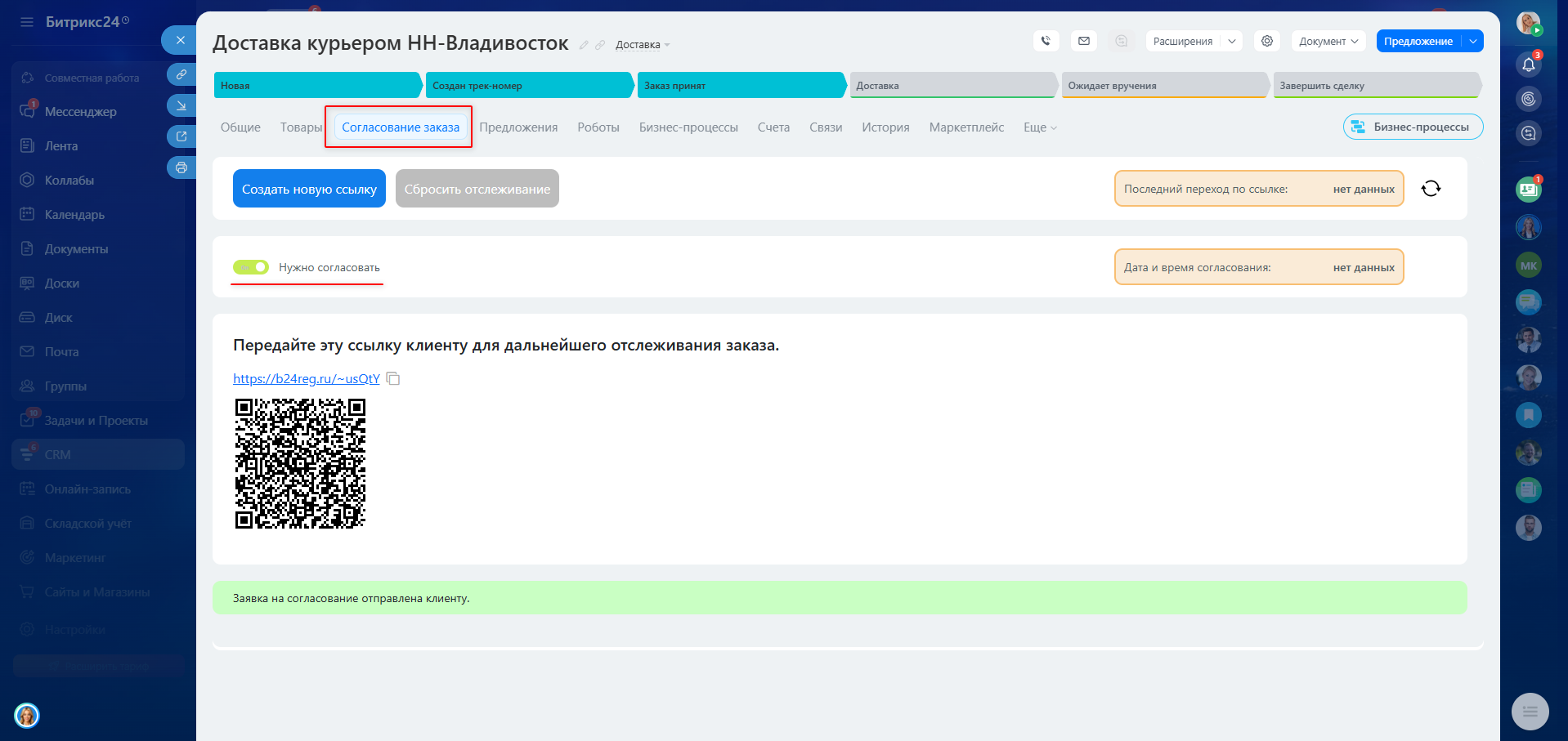Print the deal card
The width and height of the screenshot is (1568, 741).
click(181, 167)
